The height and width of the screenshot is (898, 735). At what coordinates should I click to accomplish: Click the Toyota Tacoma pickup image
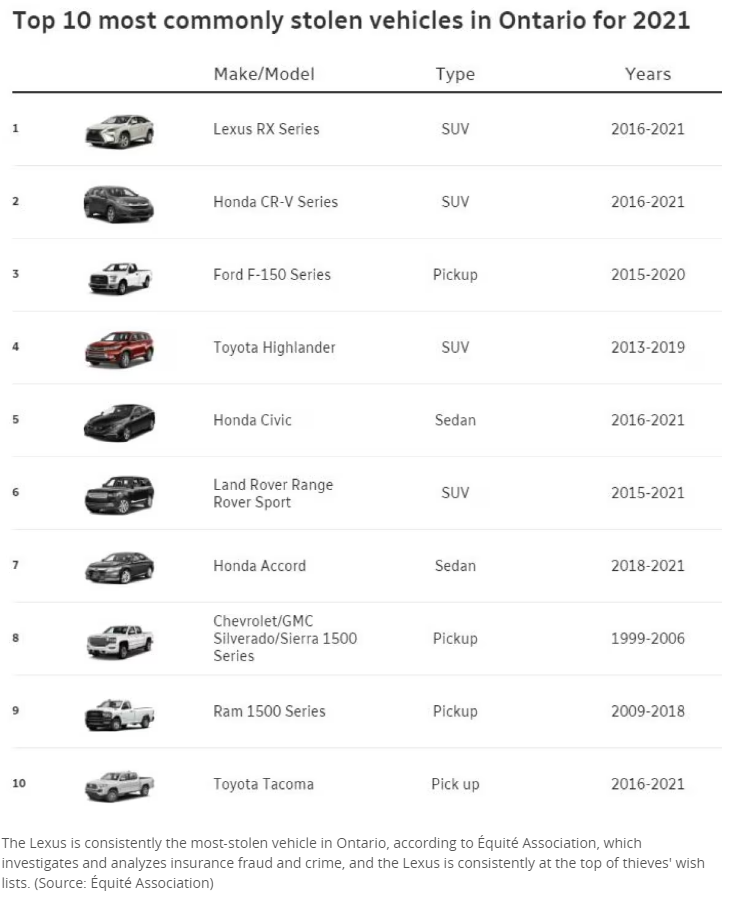point(120,786)
